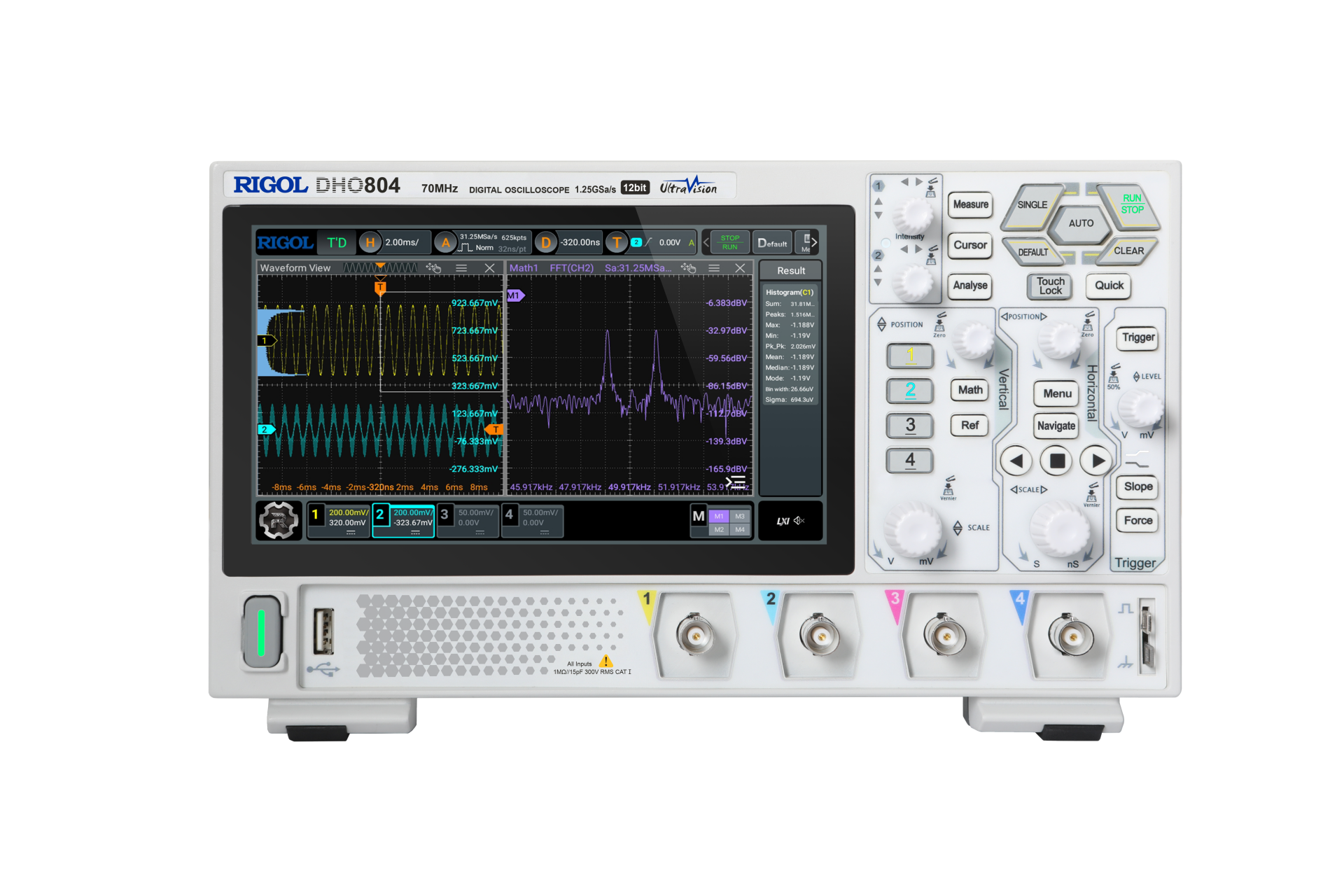Expand the right arrow next to Default
The height and width of the screenshot is (896, 1344).
[815, 243]
